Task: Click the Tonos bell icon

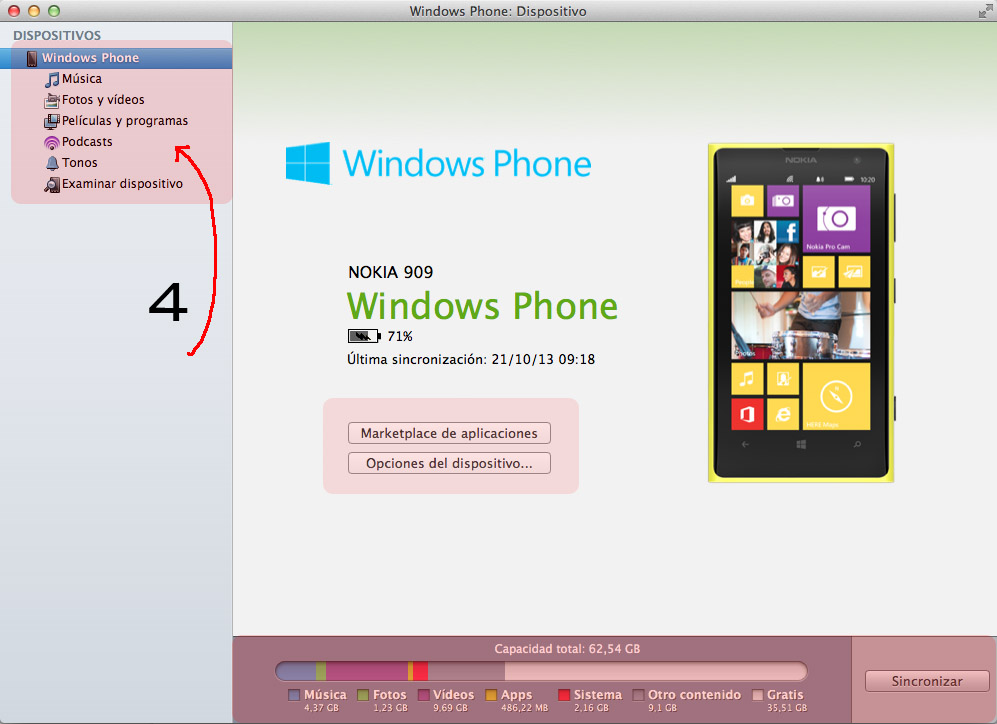Action: pos(52,163)
